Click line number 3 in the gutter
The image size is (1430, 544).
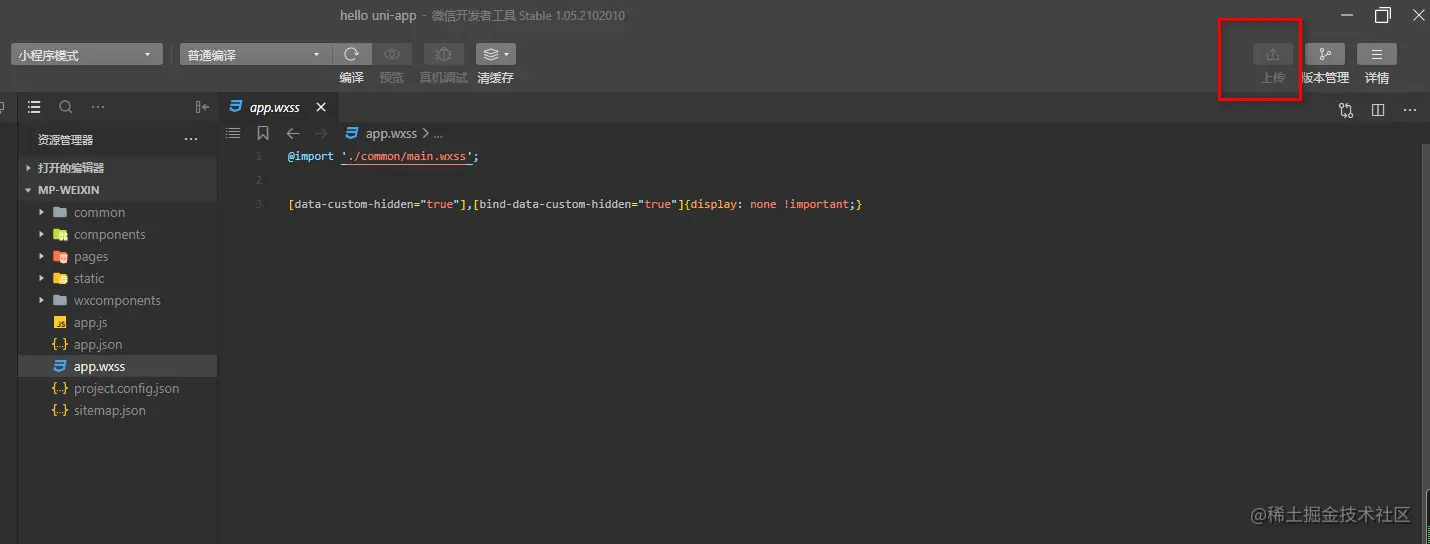click(x=259, y=204)
